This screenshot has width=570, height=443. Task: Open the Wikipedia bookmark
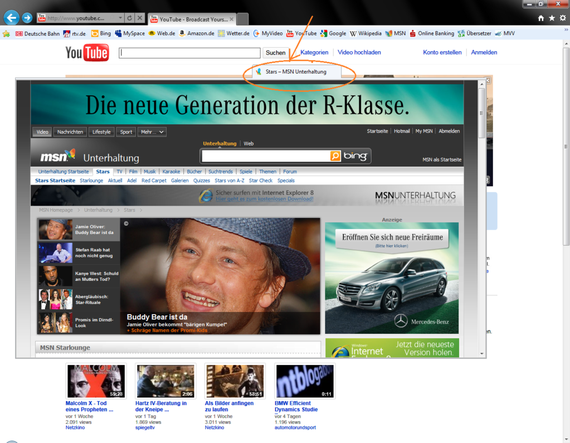pyautogui.click(x=366, y=33)
